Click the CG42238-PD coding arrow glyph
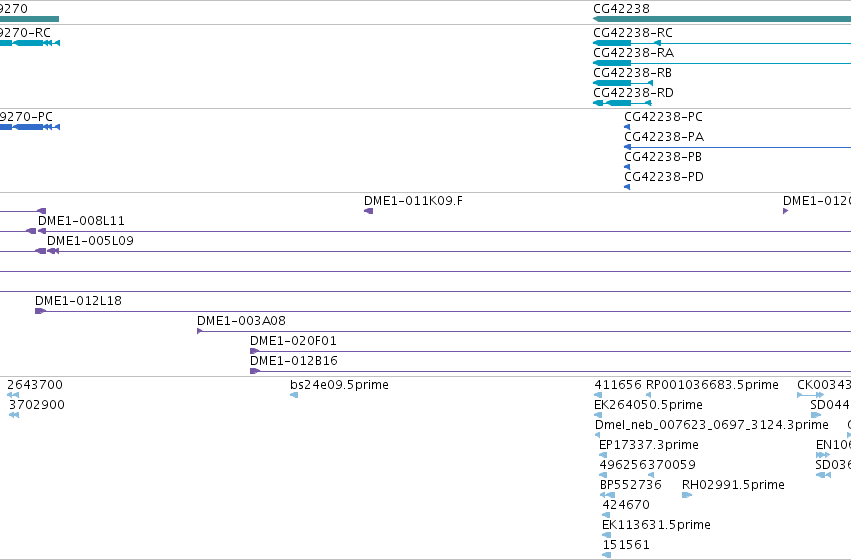 627,187
